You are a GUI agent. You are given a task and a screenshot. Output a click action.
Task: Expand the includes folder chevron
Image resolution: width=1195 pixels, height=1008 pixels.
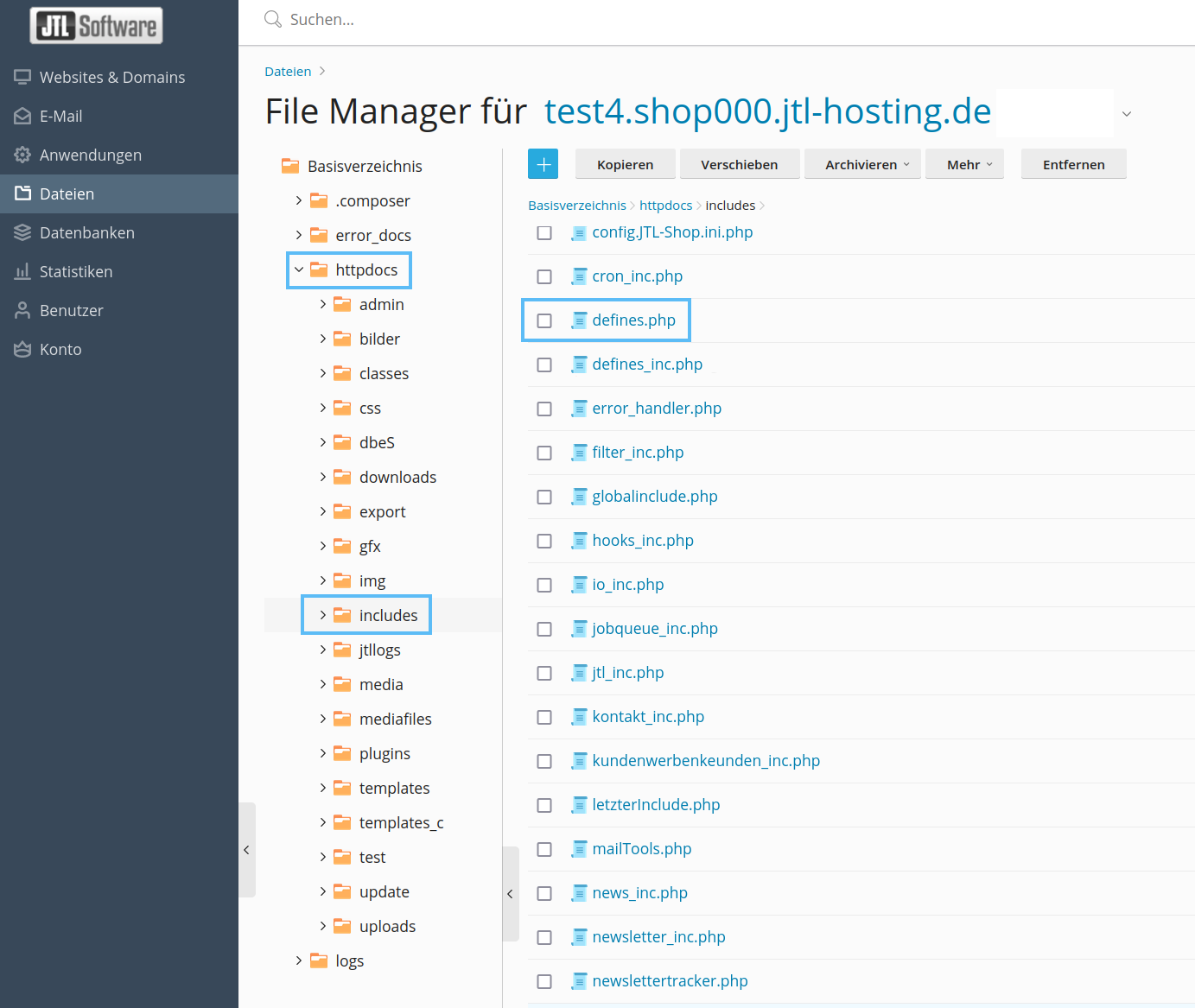(x=323, y=615)
